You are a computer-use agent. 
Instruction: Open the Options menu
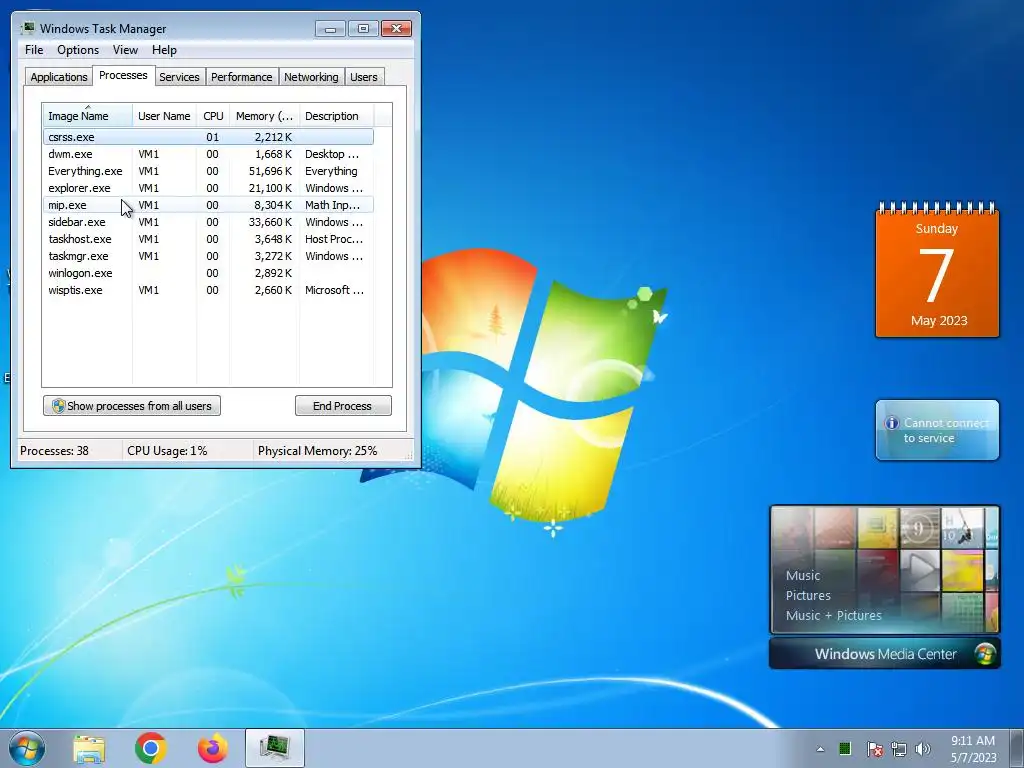(78, 50)
